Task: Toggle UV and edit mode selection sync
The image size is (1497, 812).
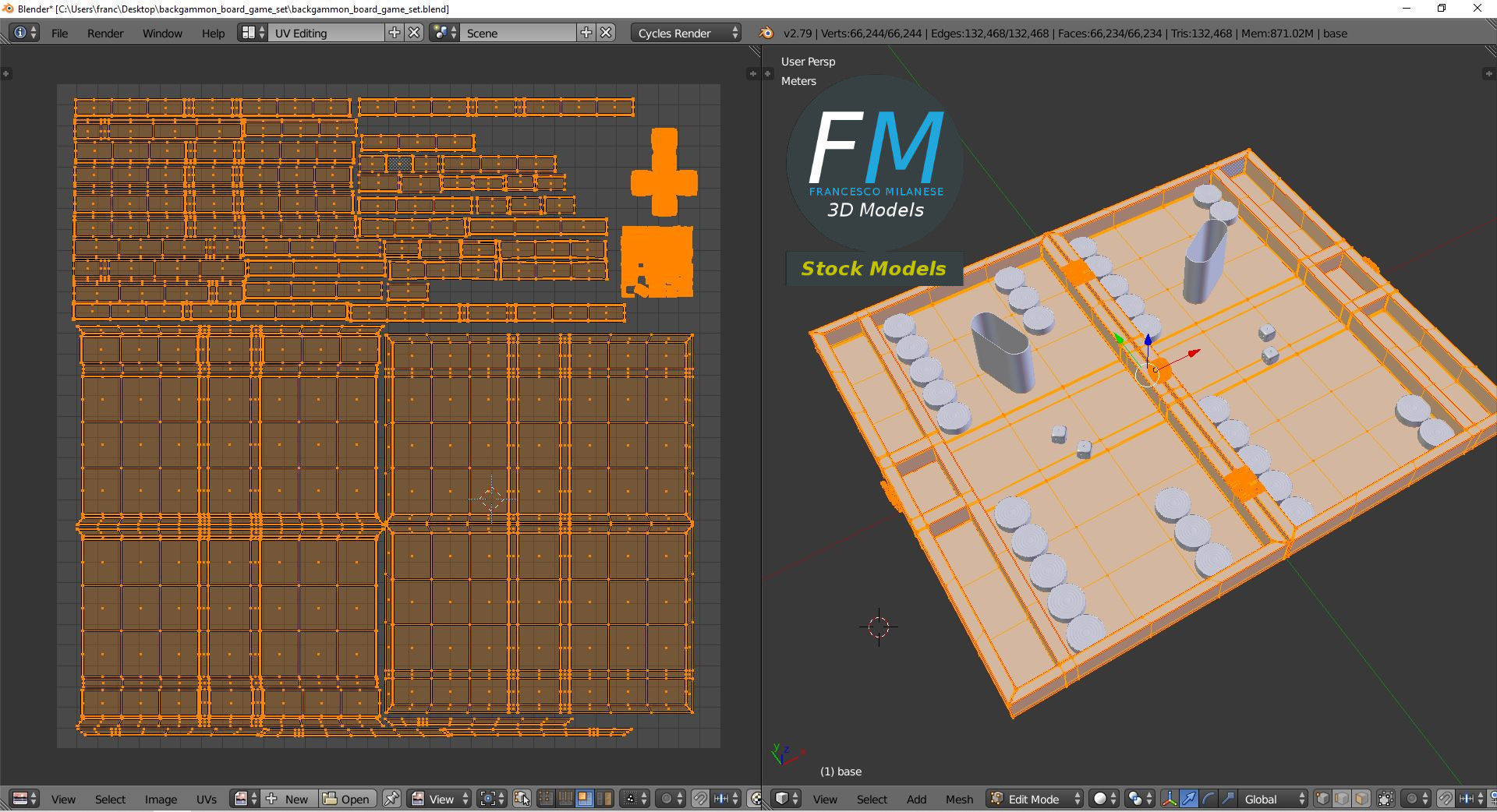Action: 522,799
